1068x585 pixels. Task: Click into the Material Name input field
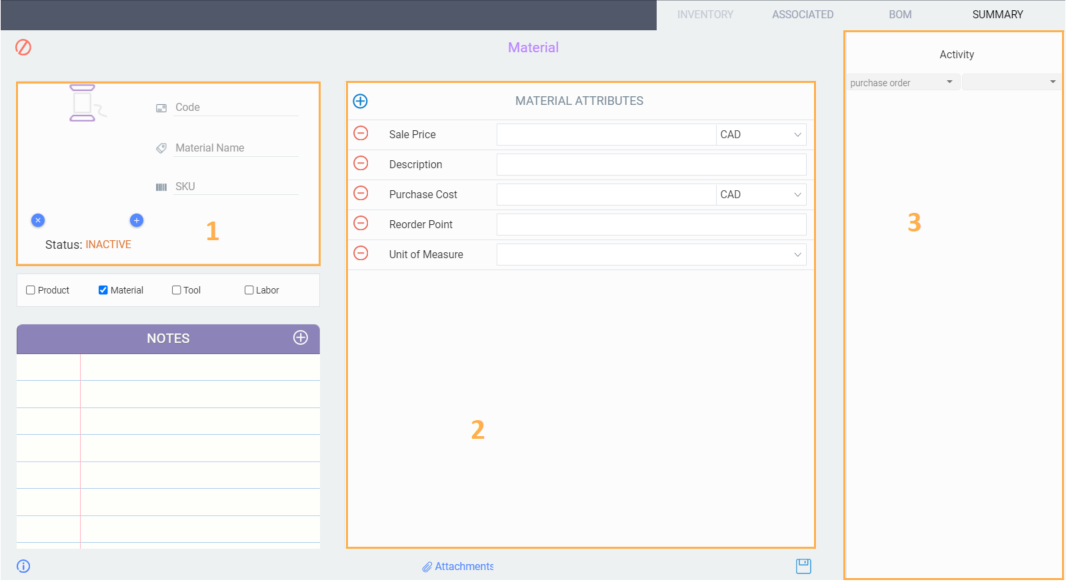pyautogui.click(x=236, y=148)
